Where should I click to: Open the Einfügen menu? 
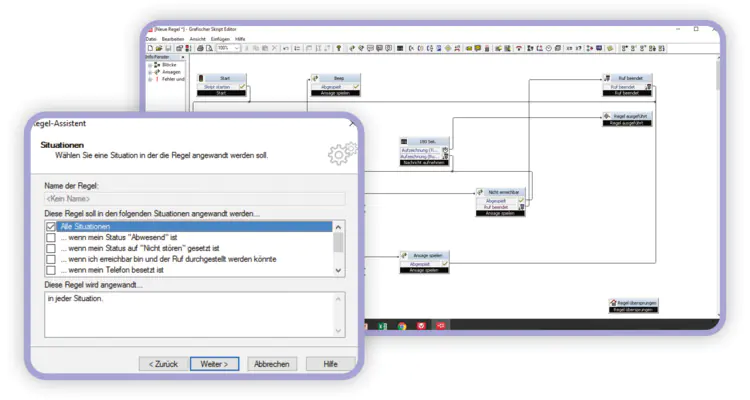[219, 39]
